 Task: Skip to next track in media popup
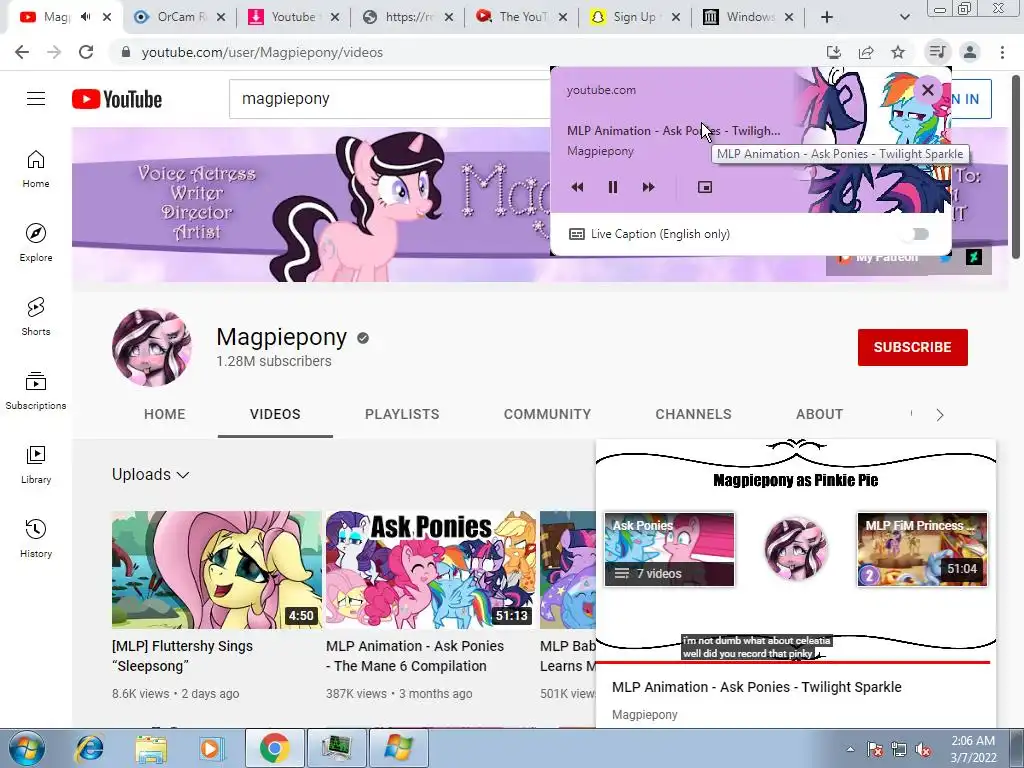[648, 187]
